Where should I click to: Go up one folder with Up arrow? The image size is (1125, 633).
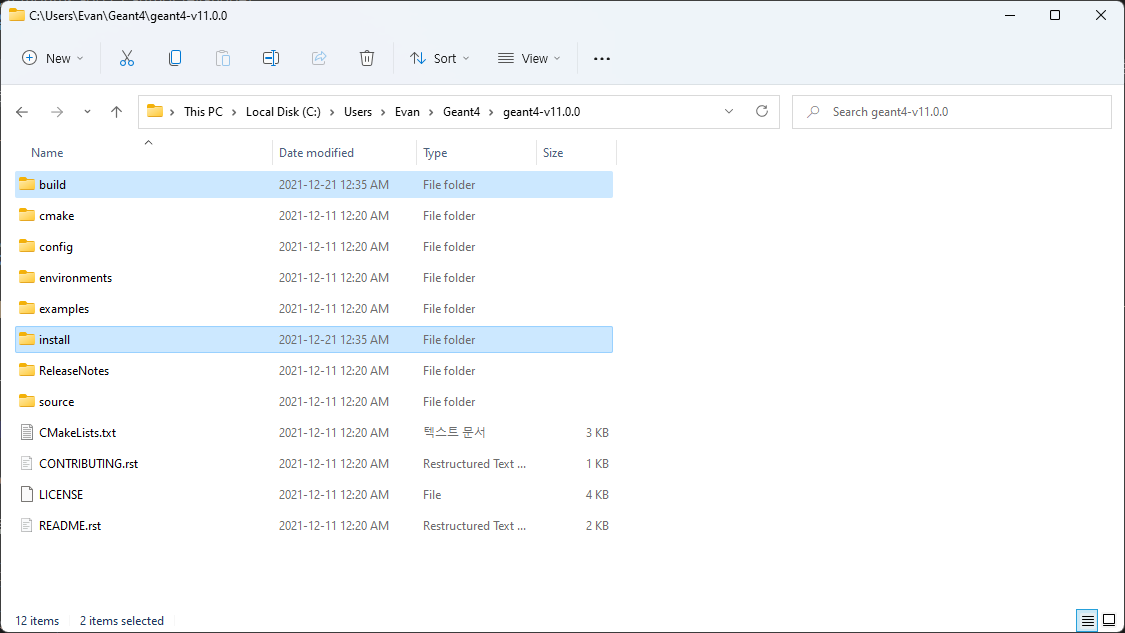click(116, 112)
